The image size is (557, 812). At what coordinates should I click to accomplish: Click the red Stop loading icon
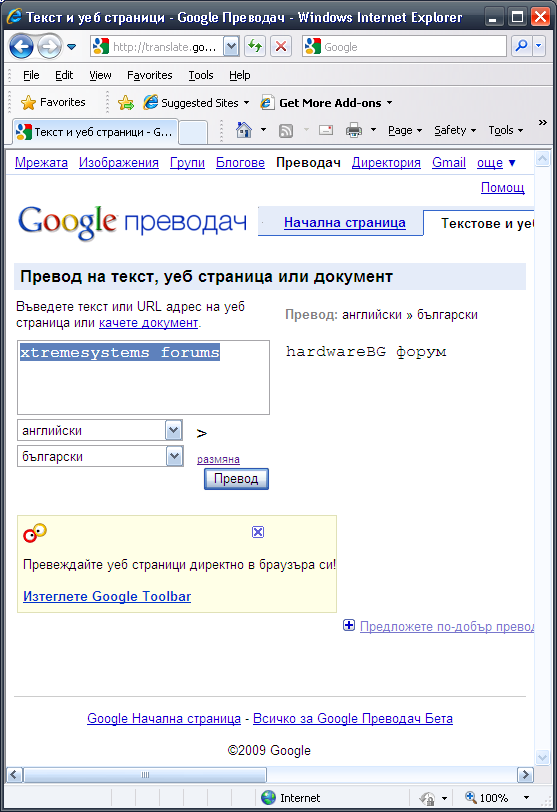point(281,47)
